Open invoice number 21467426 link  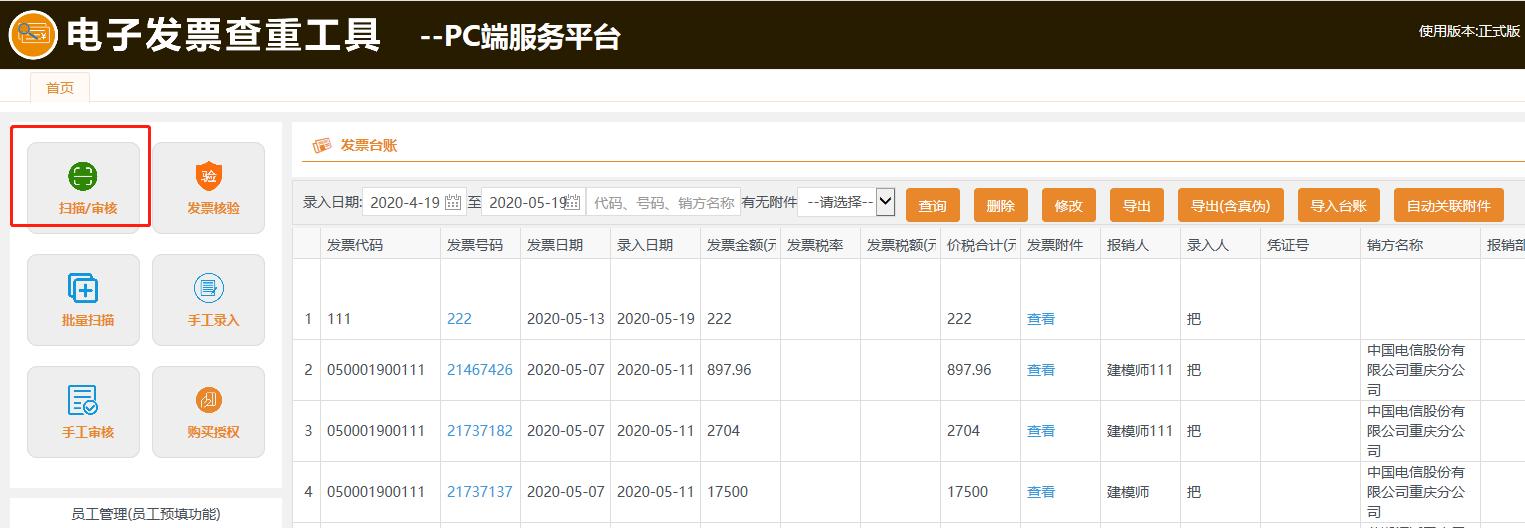click(479, 370)
